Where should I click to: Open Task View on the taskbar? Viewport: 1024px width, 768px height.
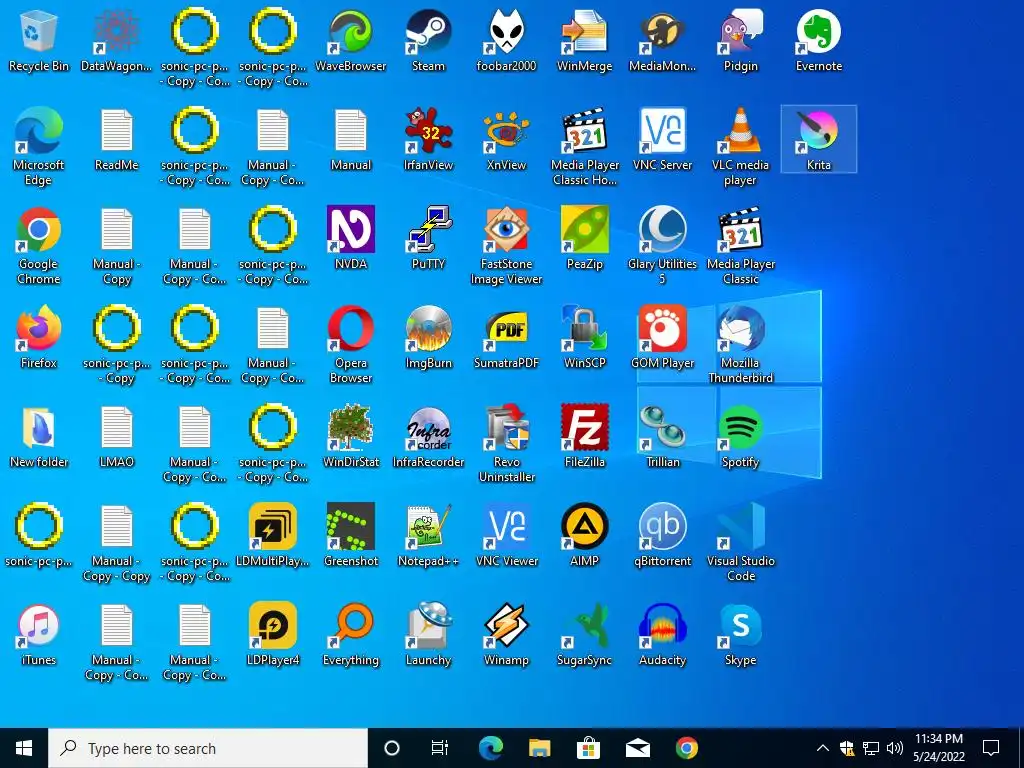pyautogui.click(x=440, y=748)
